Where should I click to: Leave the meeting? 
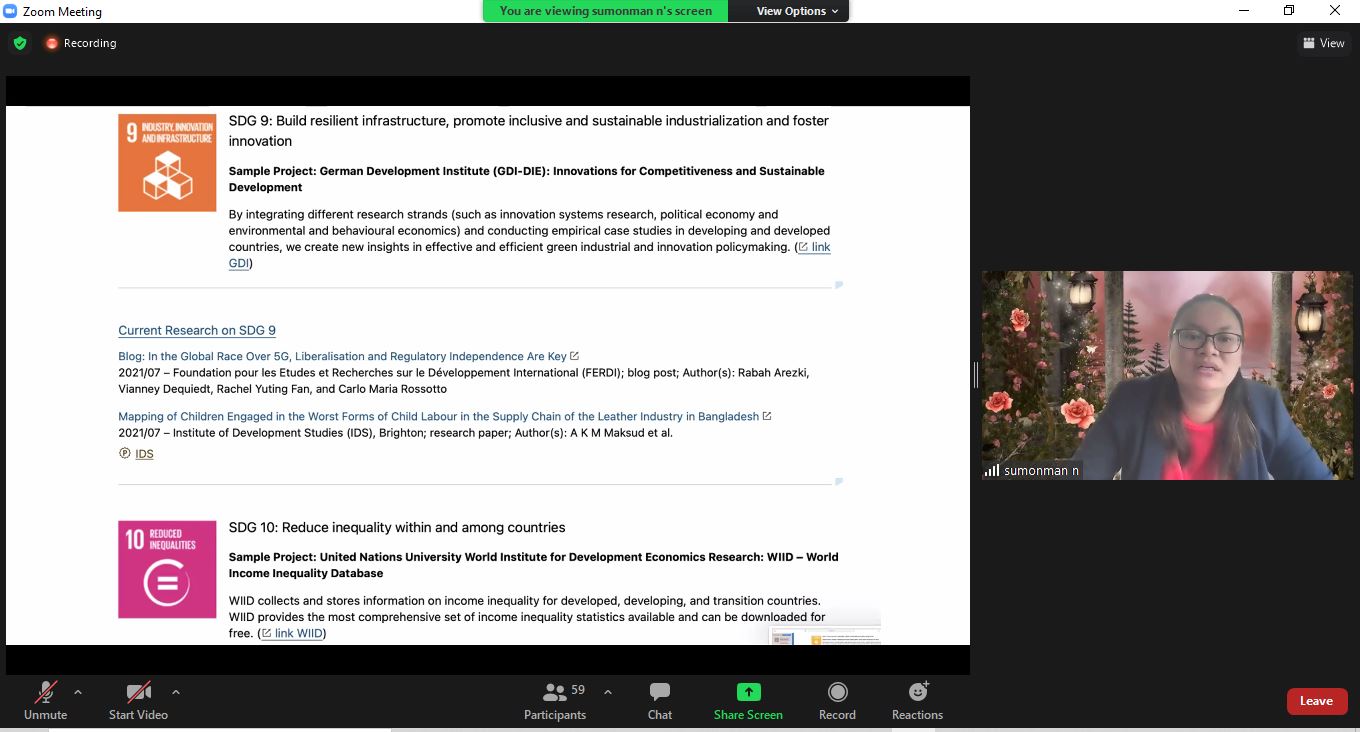pos(1316,701)
